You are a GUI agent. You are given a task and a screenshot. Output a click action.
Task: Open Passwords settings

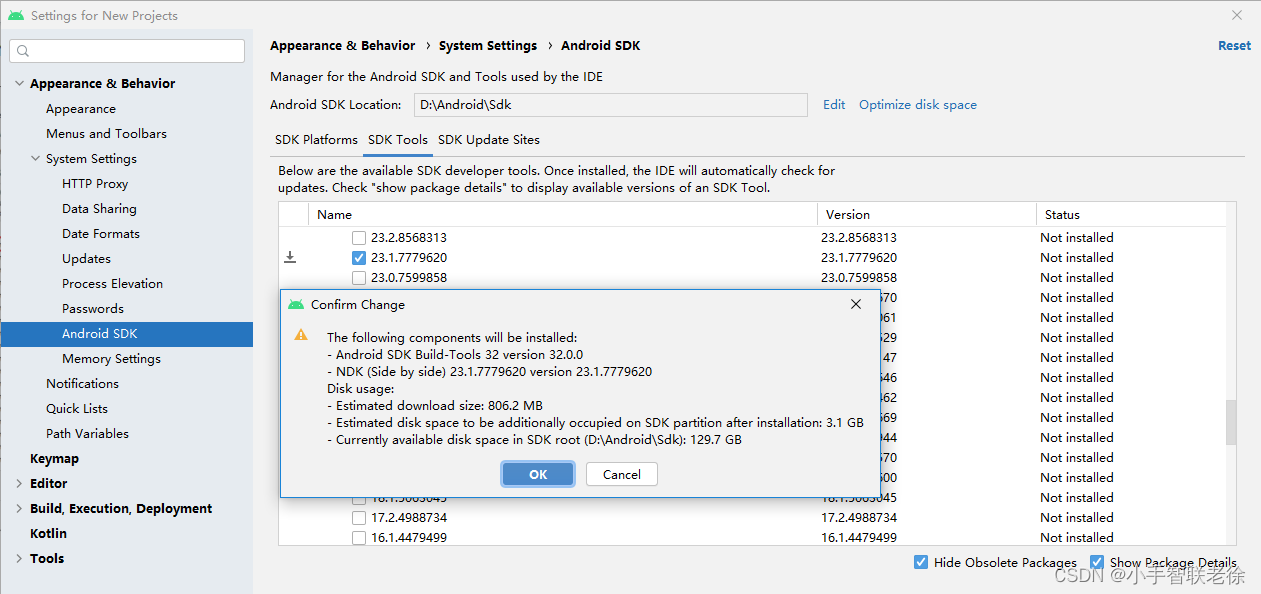point(93,309)
